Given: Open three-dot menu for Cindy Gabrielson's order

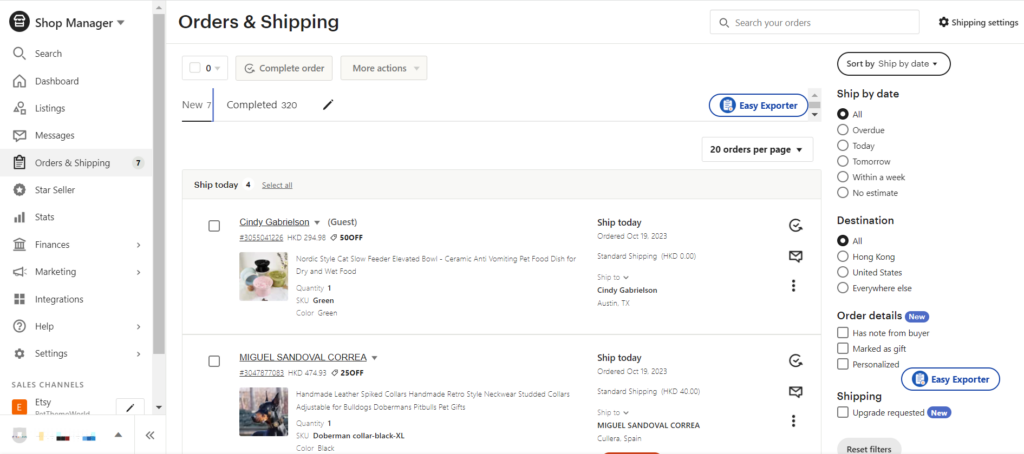Looking at the screenshot, I should coord(795,286).
